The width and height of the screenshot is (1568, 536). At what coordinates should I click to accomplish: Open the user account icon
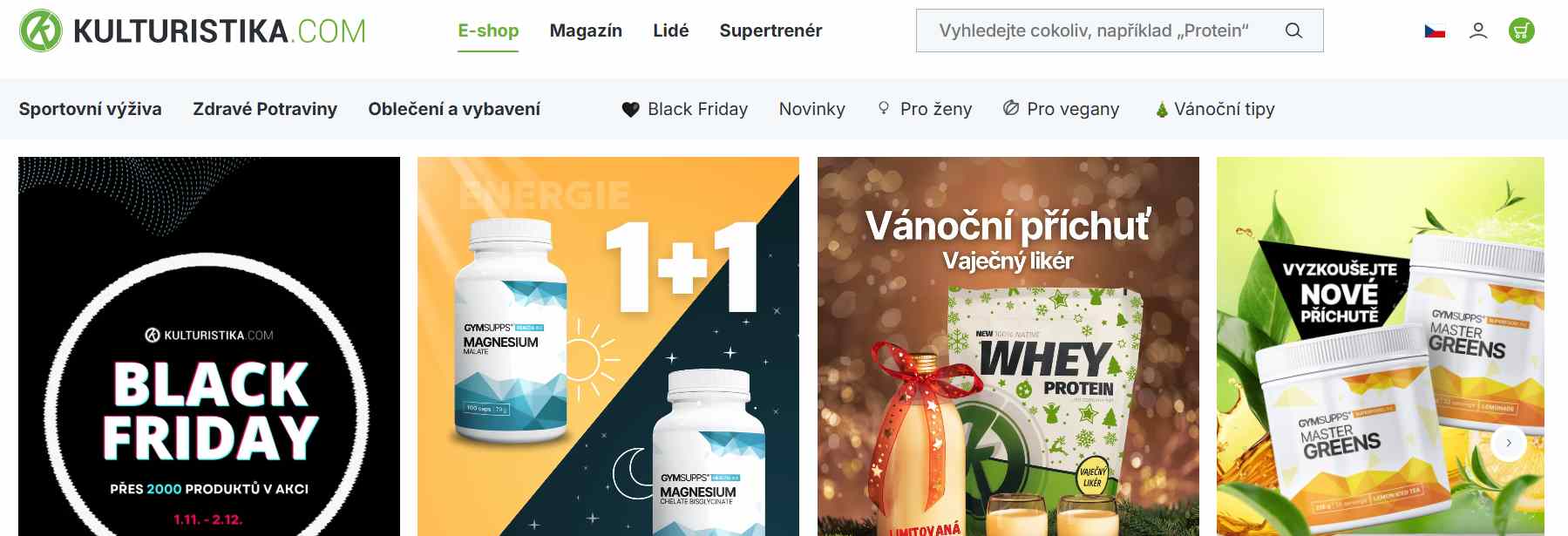(1478, 31)
